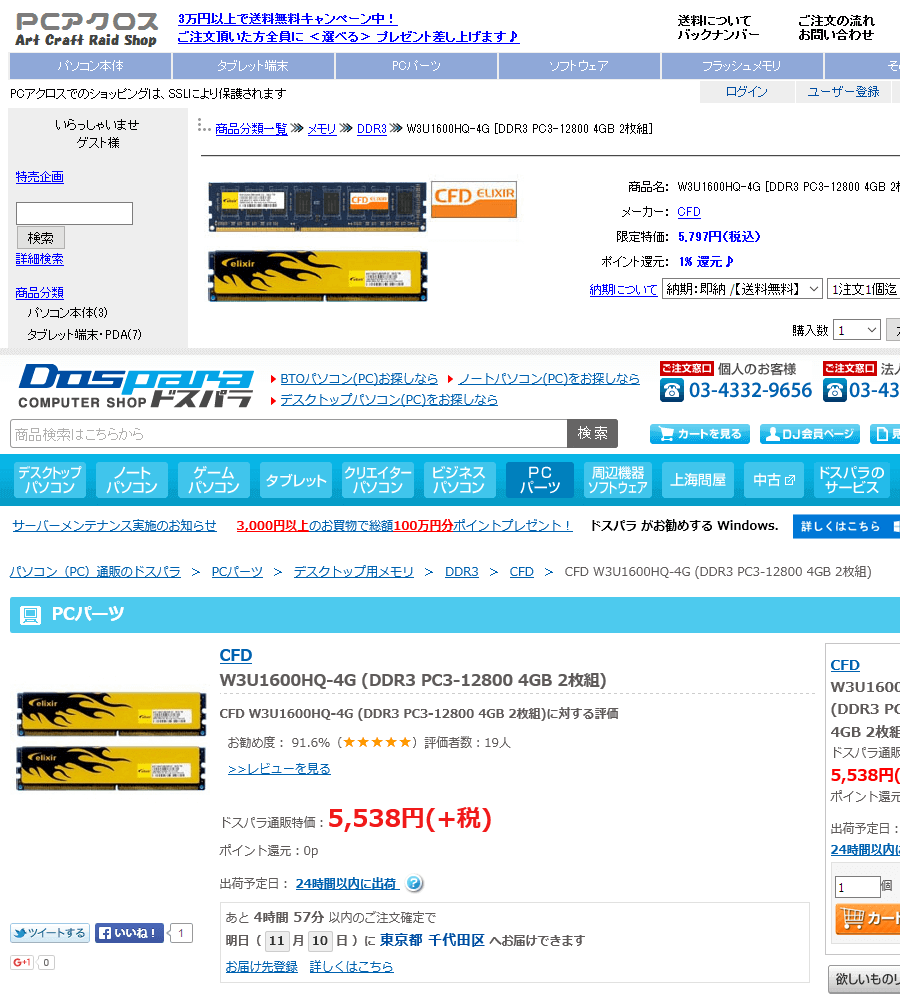This screenshot has height=999, width=900.
Task: Select the タブレット nav tab in Dospara
Action: click(x=296, y=480)
